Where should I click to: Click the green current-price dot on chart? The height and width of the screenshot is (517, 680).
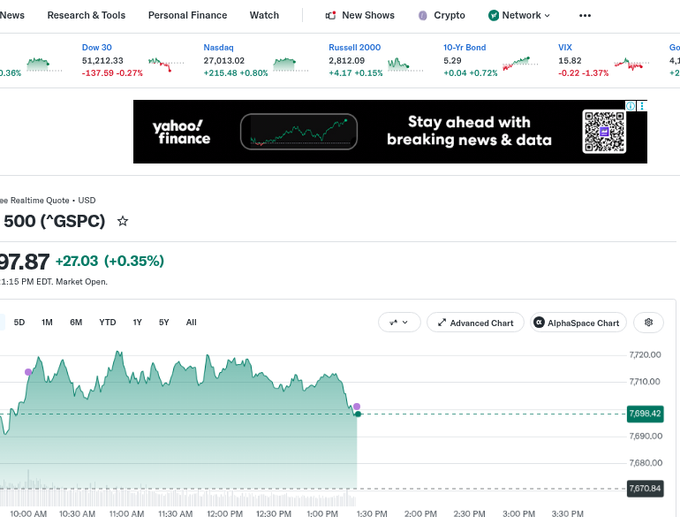(358, 414)
